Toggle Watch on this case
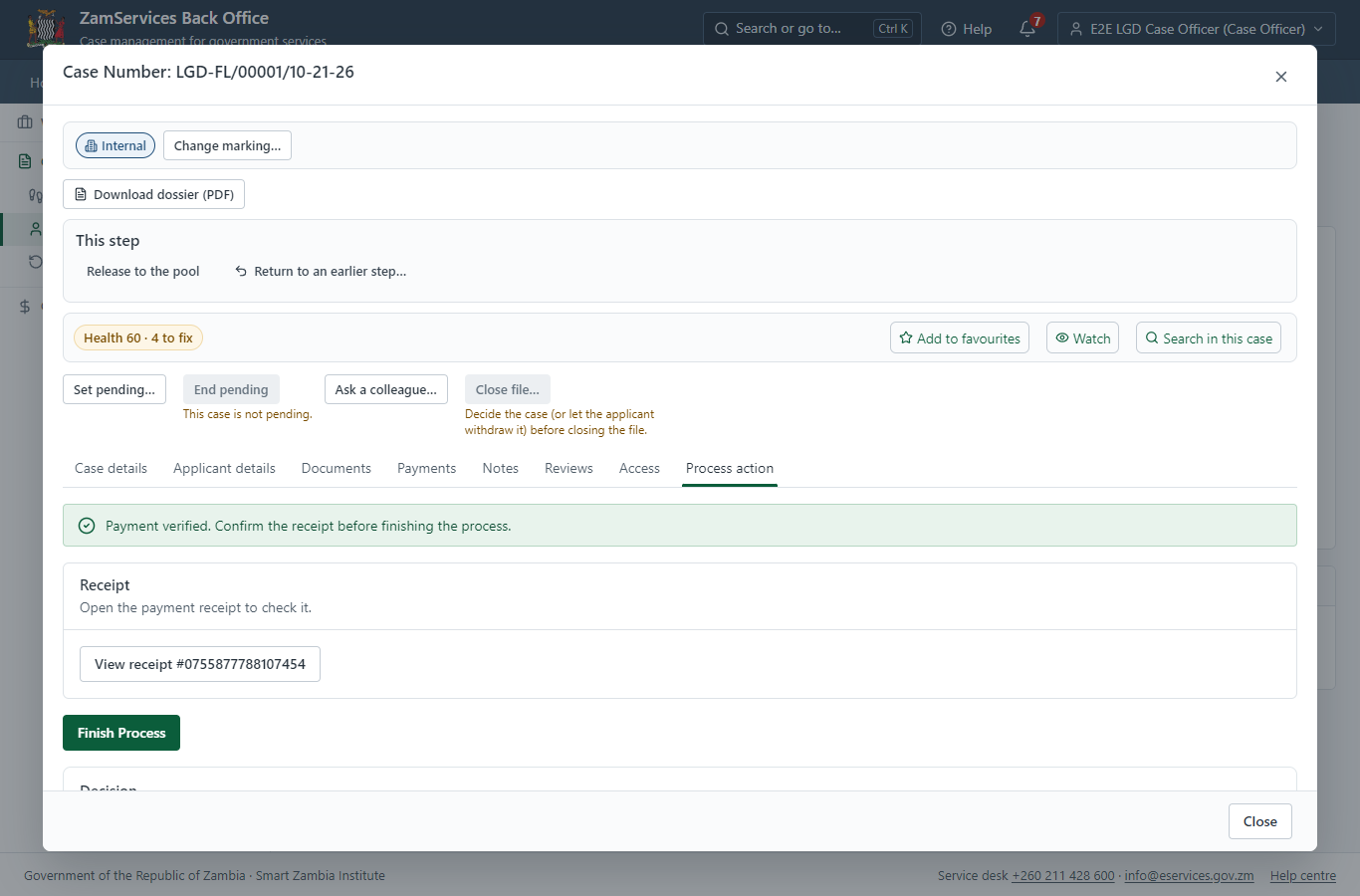 pyautogui.click(x=1083, y=338)
